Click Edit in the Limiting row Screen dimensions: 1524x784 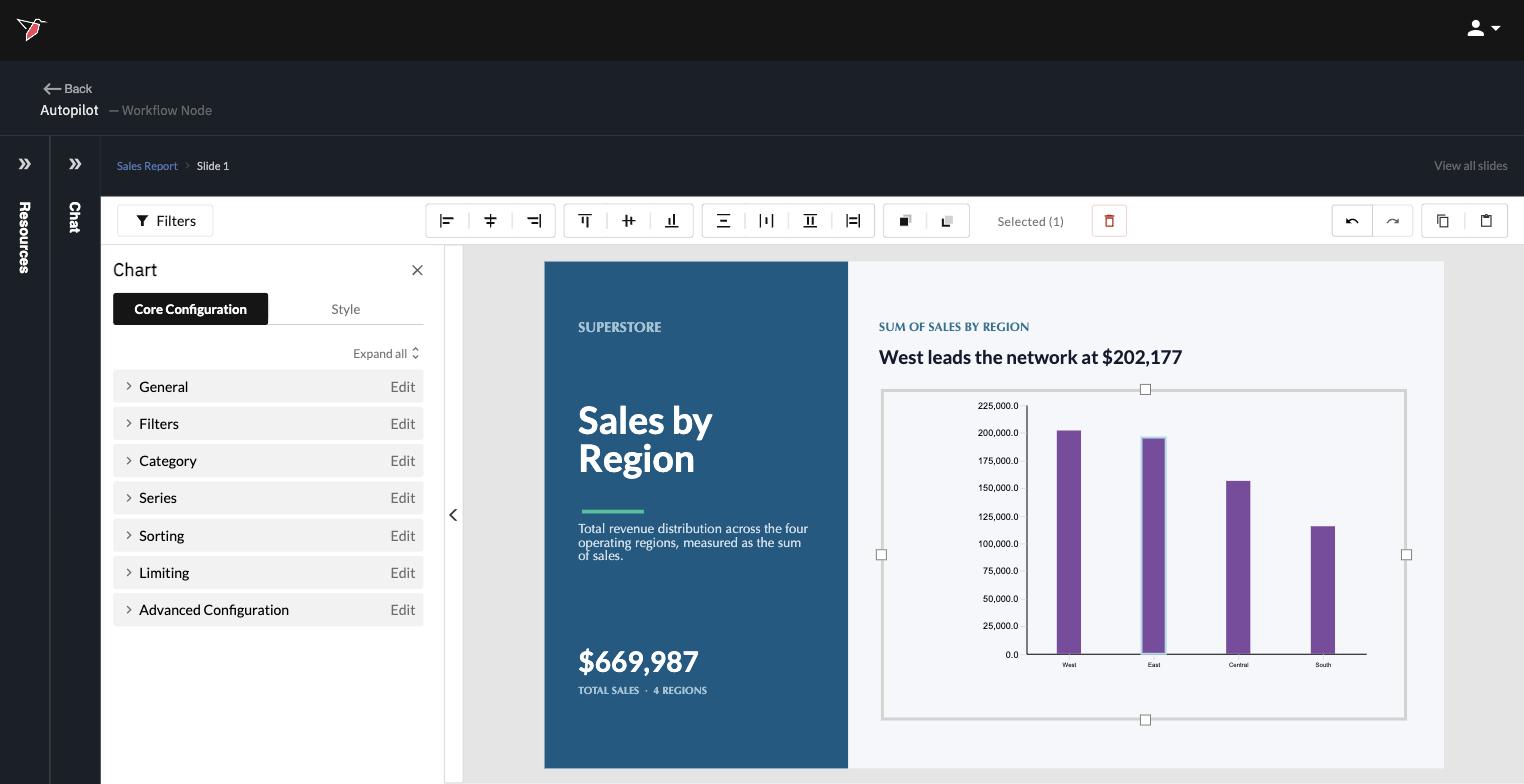click(x=402, y=573)
